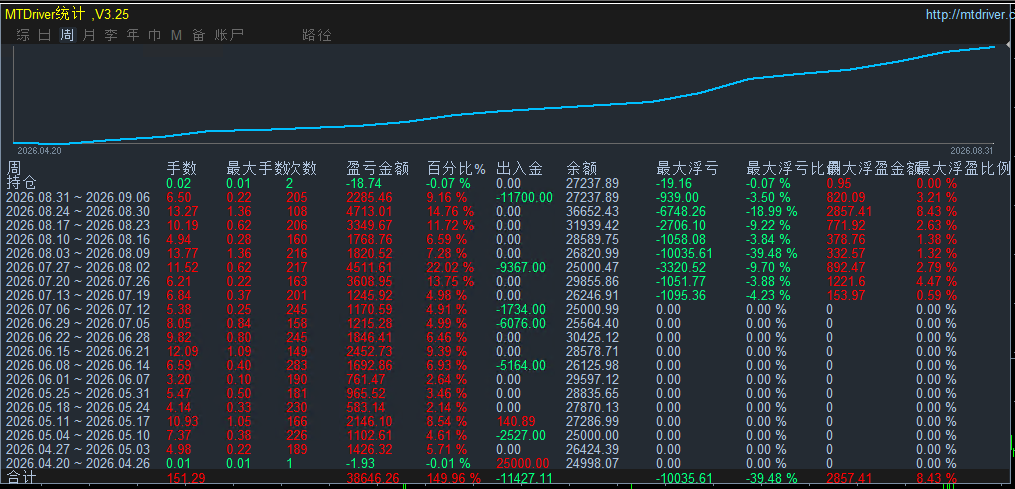
Task: Click the lots value 13.77
Action: point(183,253)
